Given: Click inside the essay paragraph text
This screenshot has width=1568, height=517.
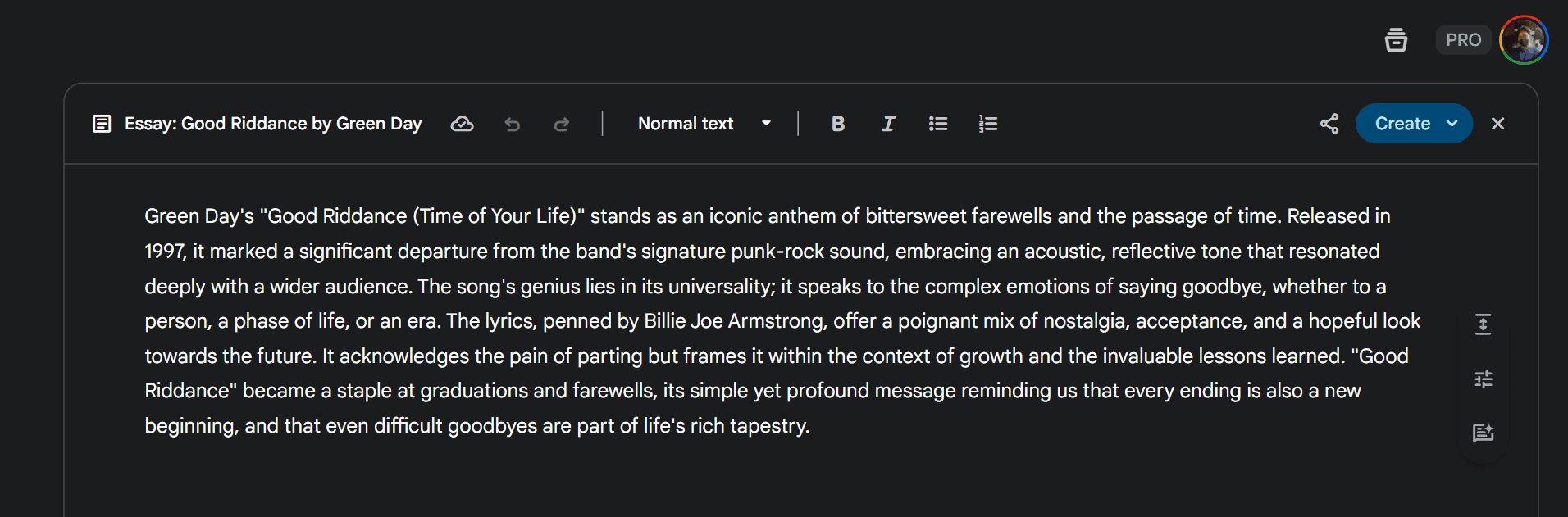Looking at the screenshot, I should [782, 321].
